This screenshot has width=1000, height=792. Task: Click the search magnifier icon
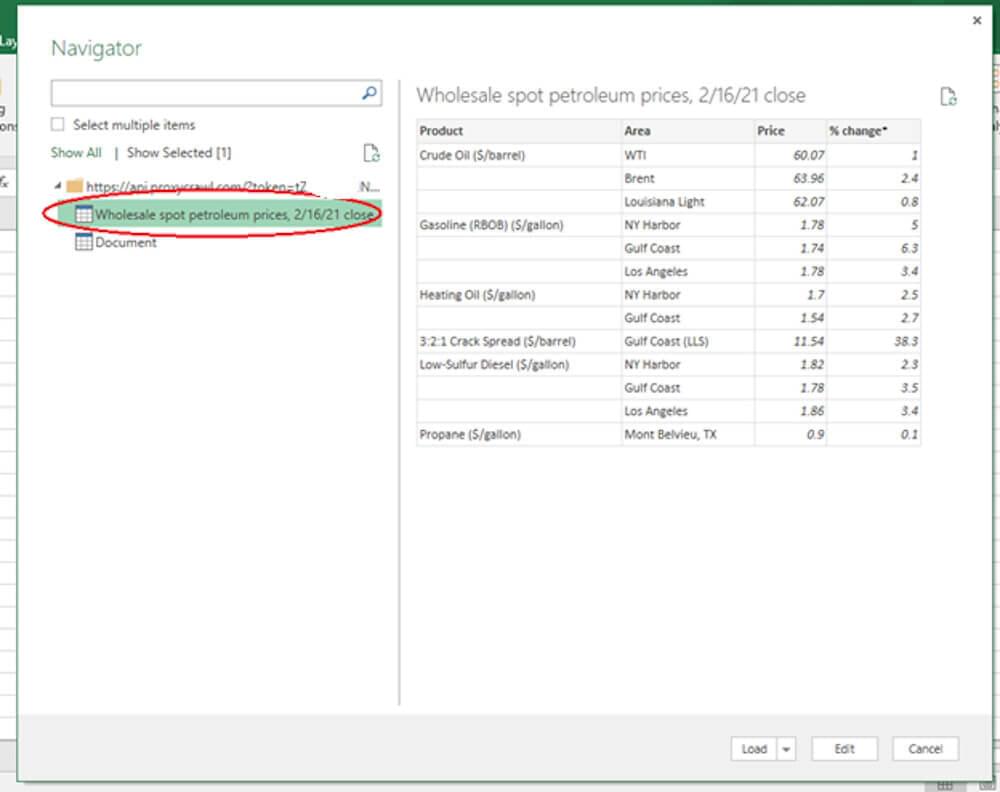pos(369,93)
